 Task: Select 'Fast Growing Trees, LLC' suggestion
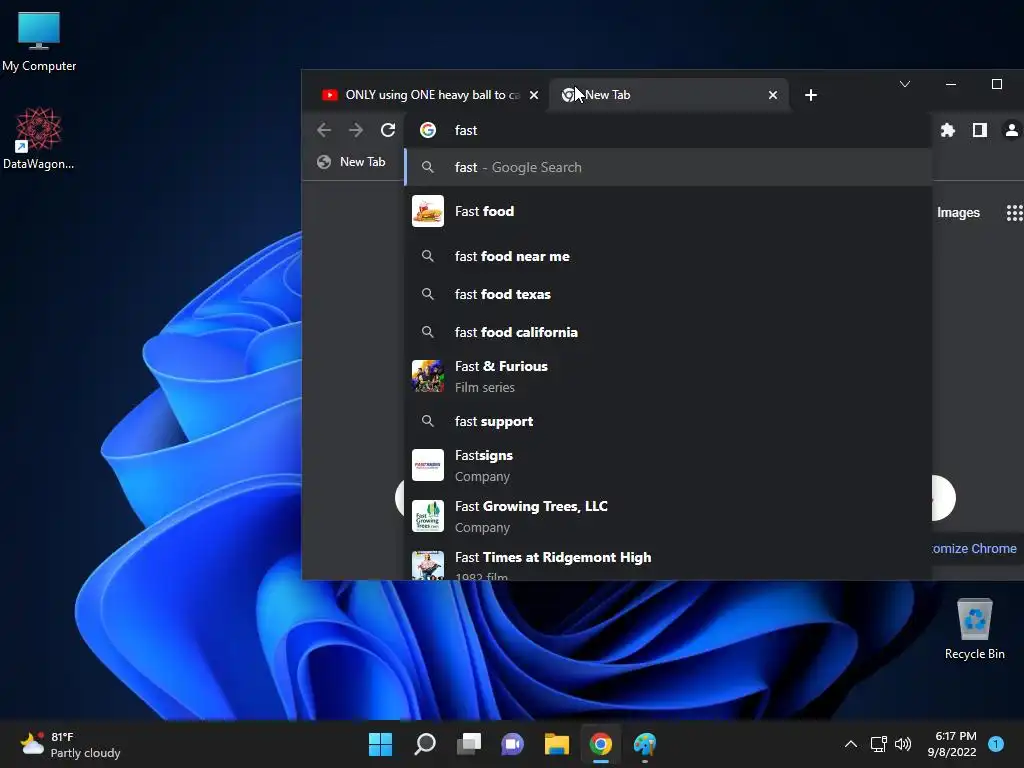(x=667, y=516)
